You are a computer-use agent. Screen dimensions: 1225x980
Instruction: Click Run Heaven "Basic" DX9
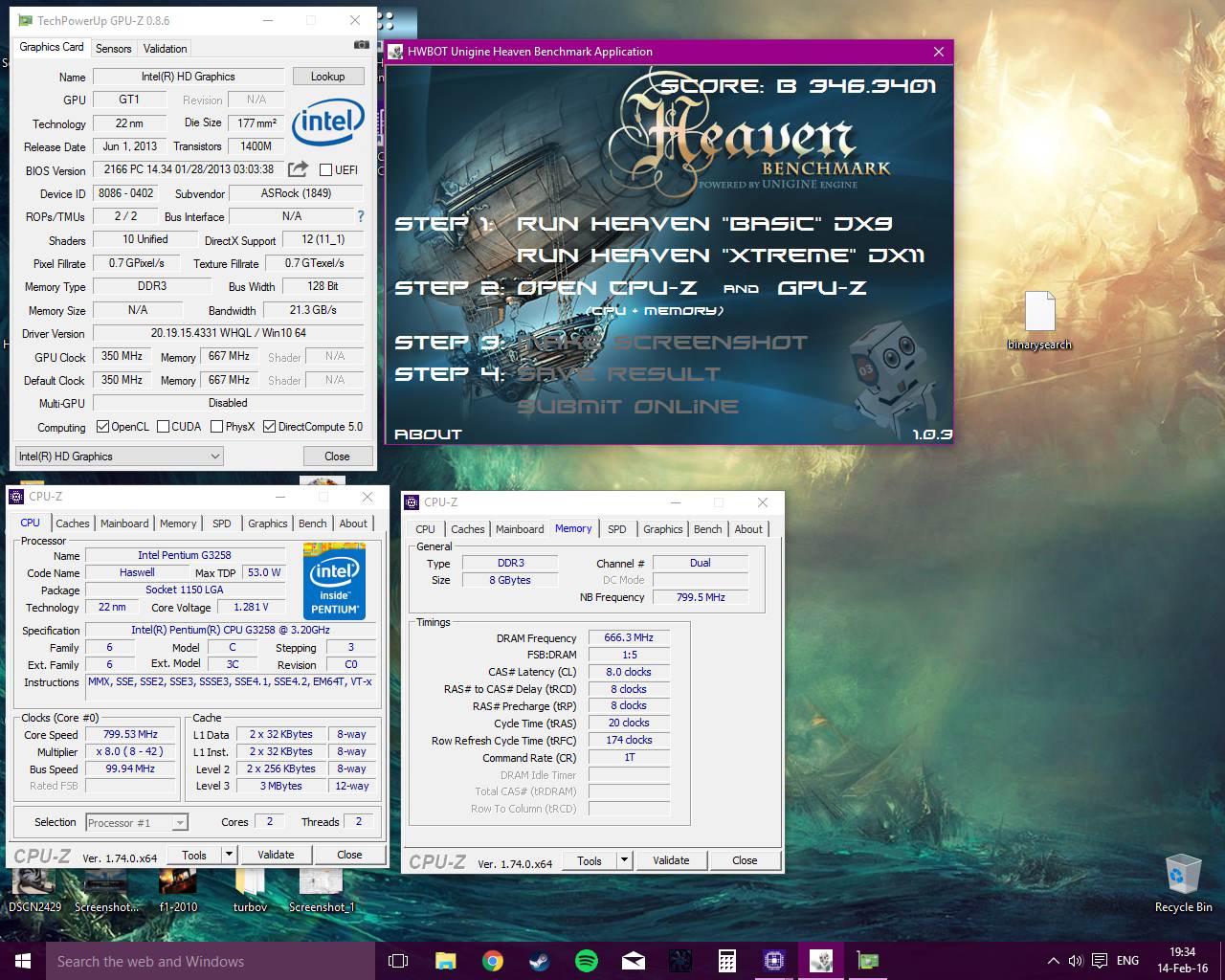click(x=704, y=224)
